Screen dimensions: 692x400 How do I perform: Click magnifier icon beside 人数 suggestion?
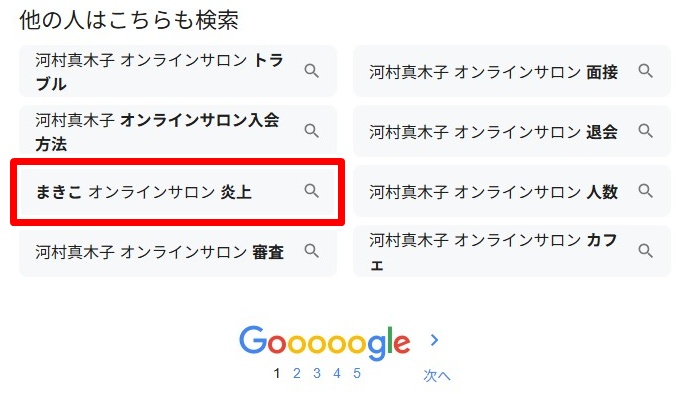[x=645, y=191]
